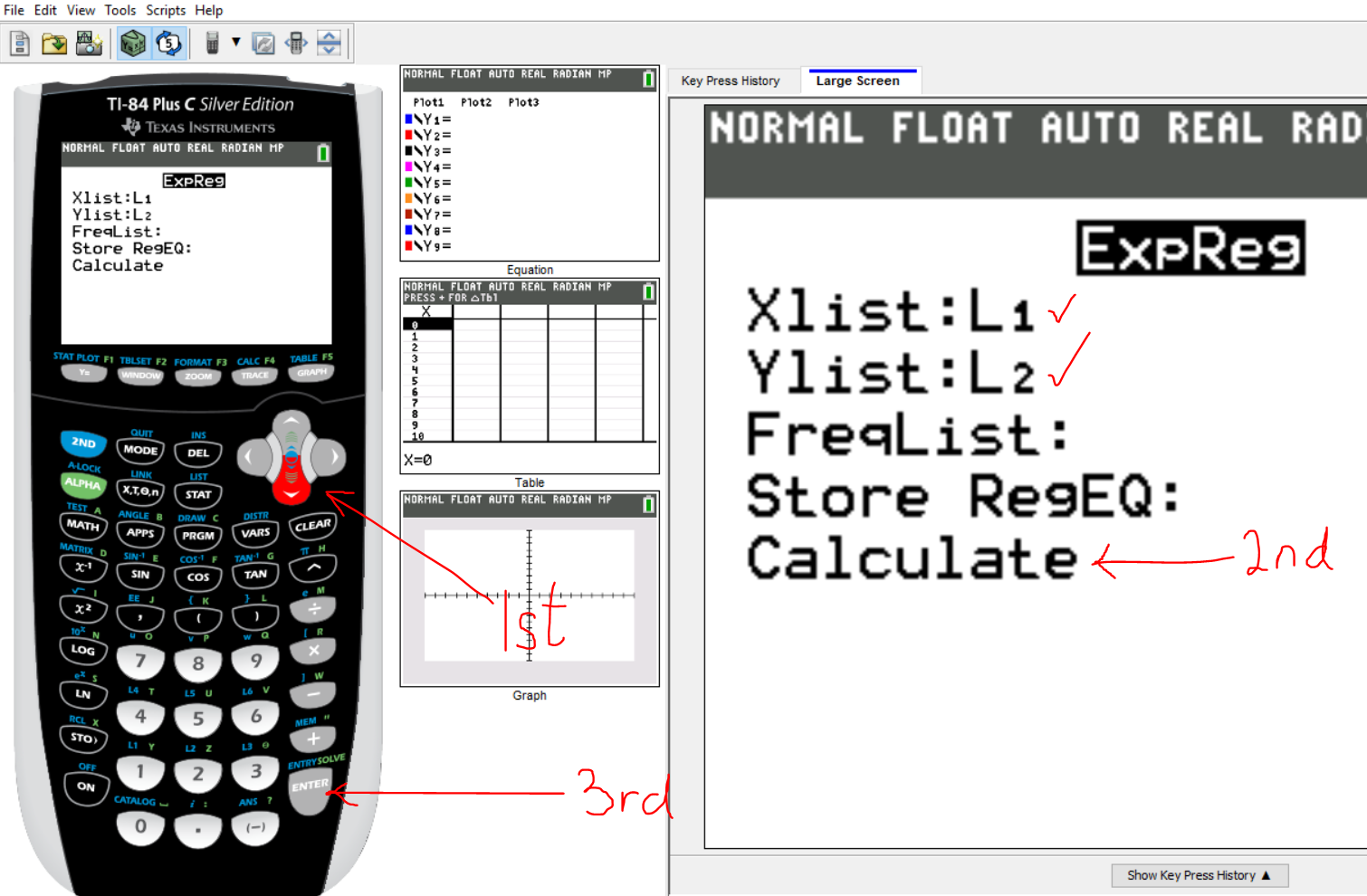Click the DEL key
The height and width of the screenshot is (896, 1367).
tap(198, 453)
